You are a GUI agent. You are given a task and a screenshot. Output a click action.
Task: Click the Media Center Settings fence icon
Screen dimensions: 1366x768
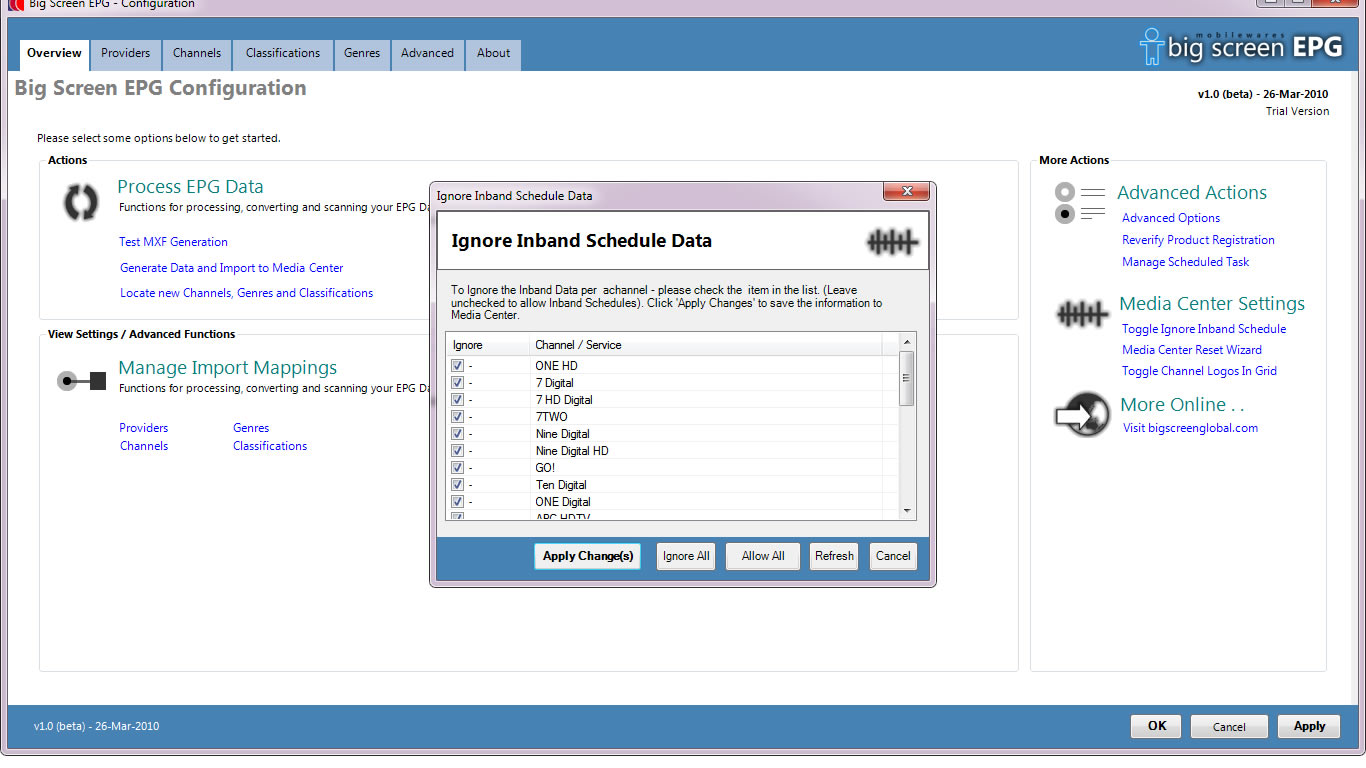[x=1082, y=315]
